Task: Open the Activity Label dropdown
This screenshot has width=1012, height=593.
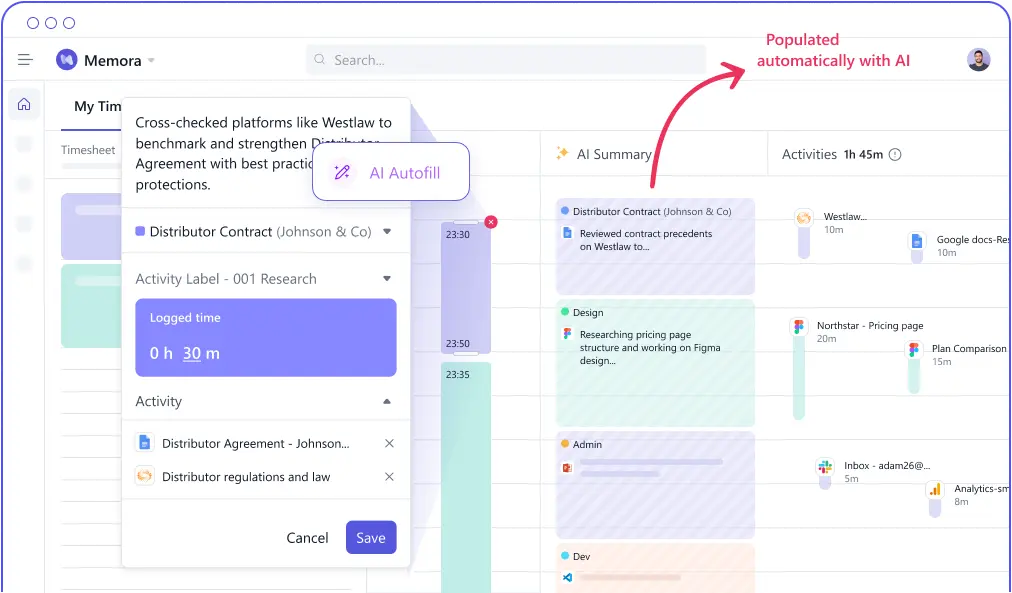Action: point(387,279)
